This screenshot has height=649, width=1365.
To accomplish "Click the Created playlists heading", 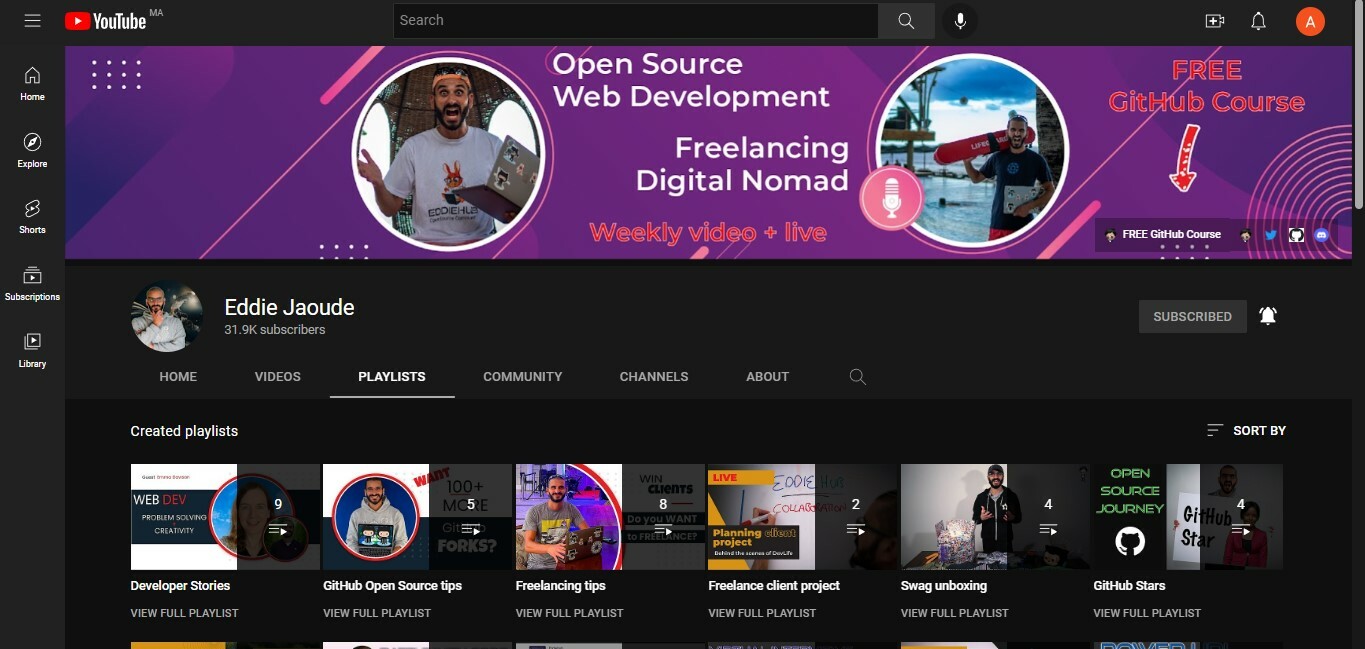I will tap(184, 431).
